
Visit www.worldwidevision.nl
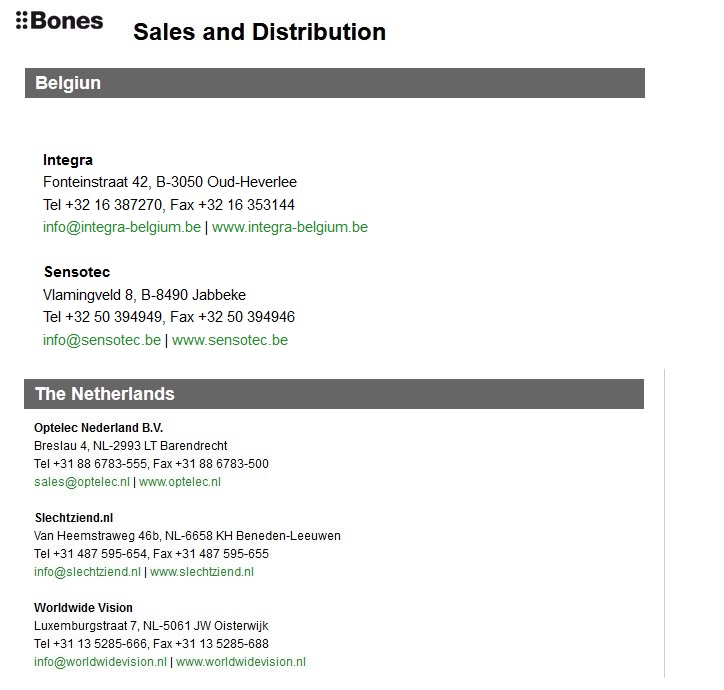pyautogui.click(x=241, y=662)
